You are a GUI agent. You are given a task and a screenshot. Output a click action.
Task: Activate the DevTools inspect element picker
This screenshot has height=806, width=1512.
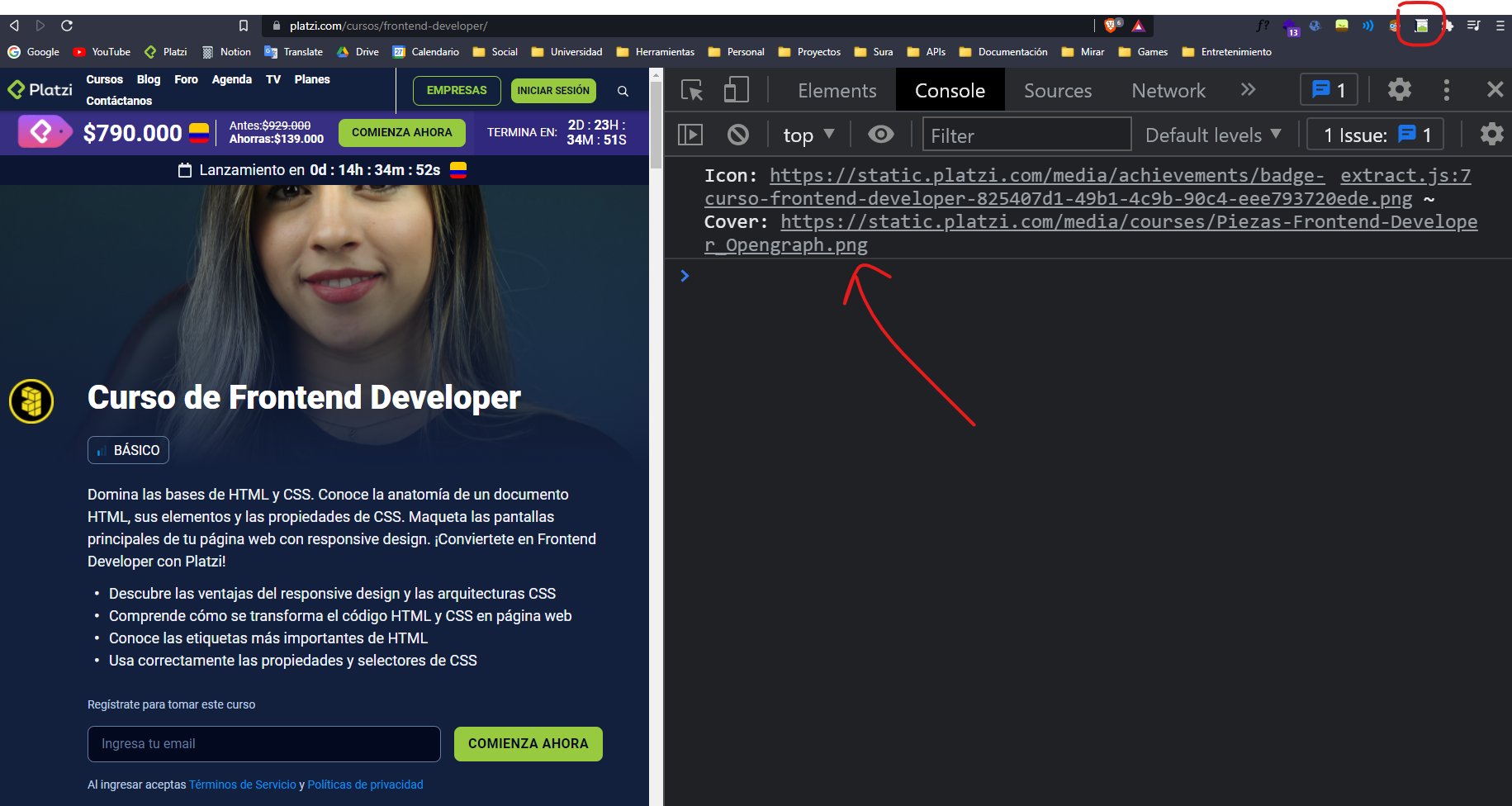click(691, 89)
